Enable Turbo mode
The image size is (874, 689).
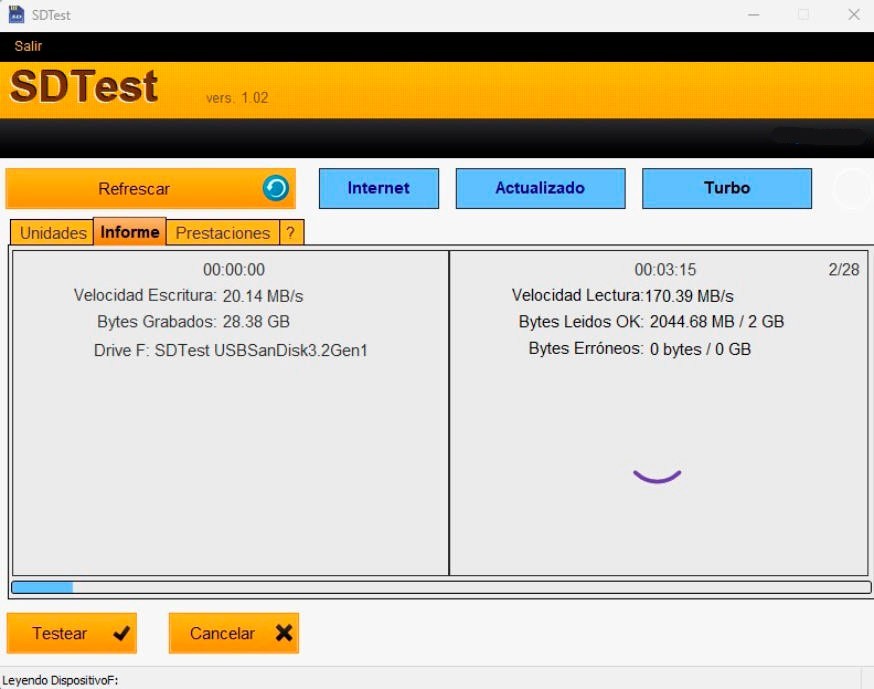click(727, 187)
